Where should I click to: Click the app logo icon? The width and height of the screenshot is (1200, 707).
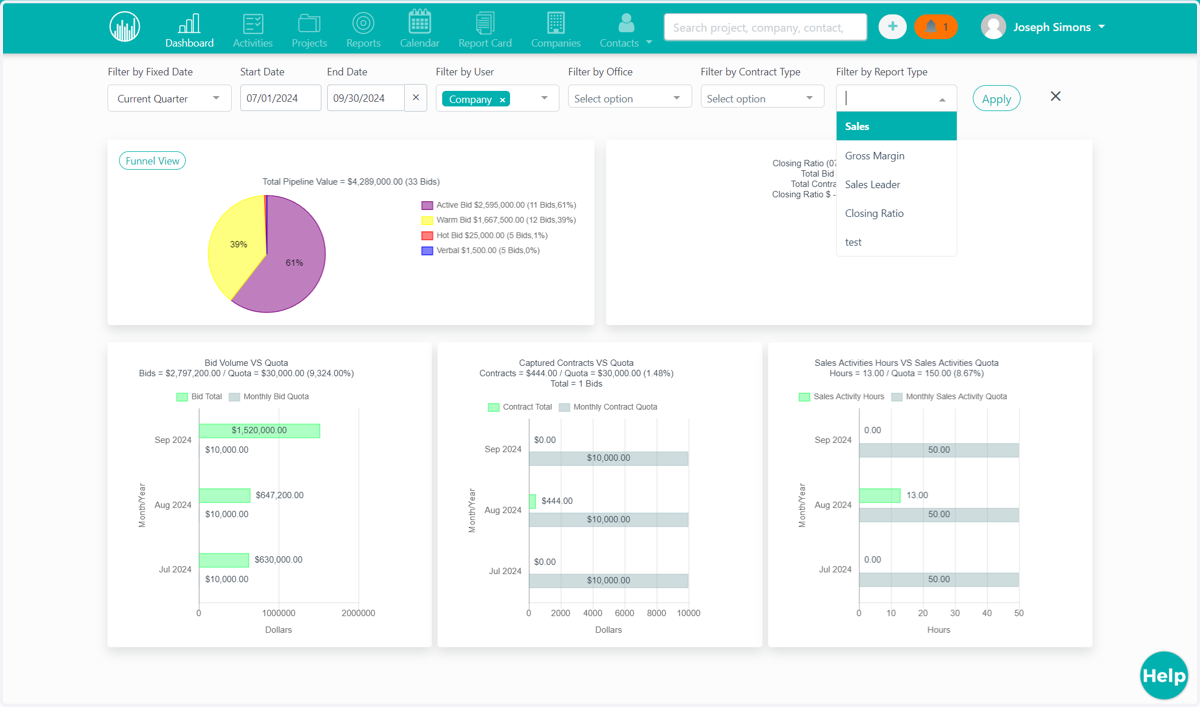(125, 27)
